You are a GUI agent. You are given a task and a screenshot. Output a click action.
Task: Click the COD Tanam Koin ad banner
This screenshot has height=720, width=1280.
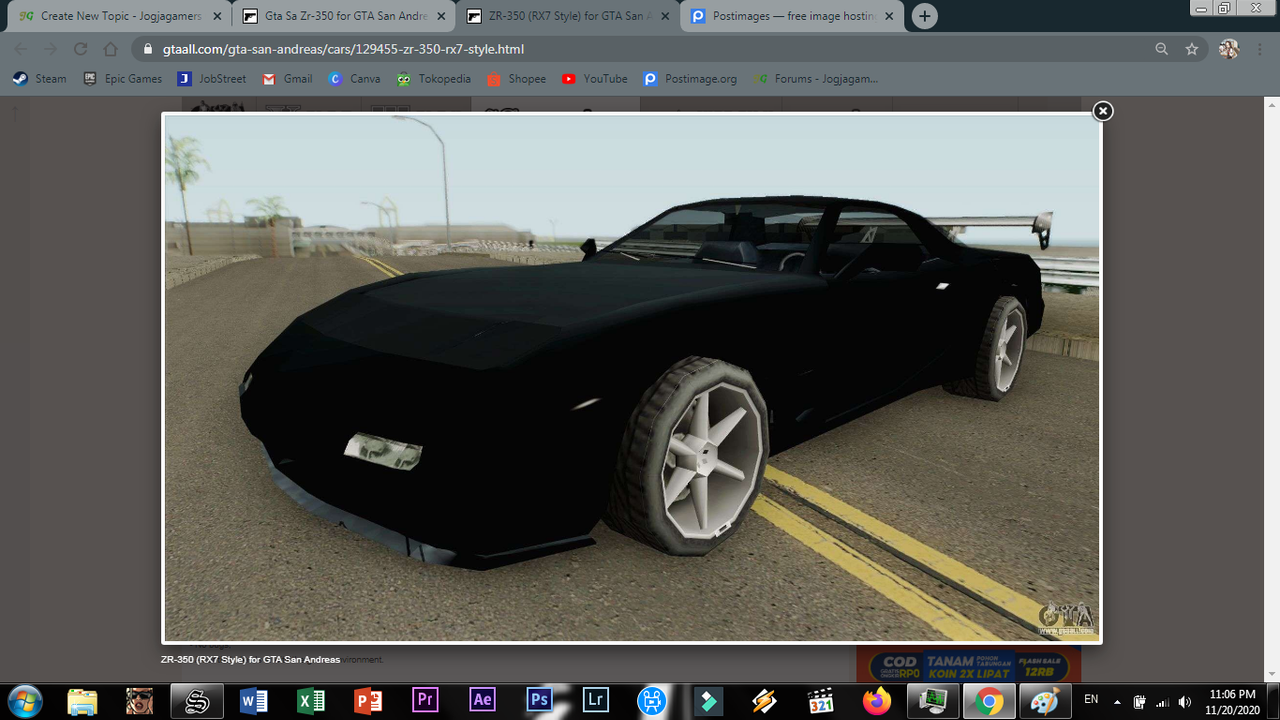[x=968, y=666]
